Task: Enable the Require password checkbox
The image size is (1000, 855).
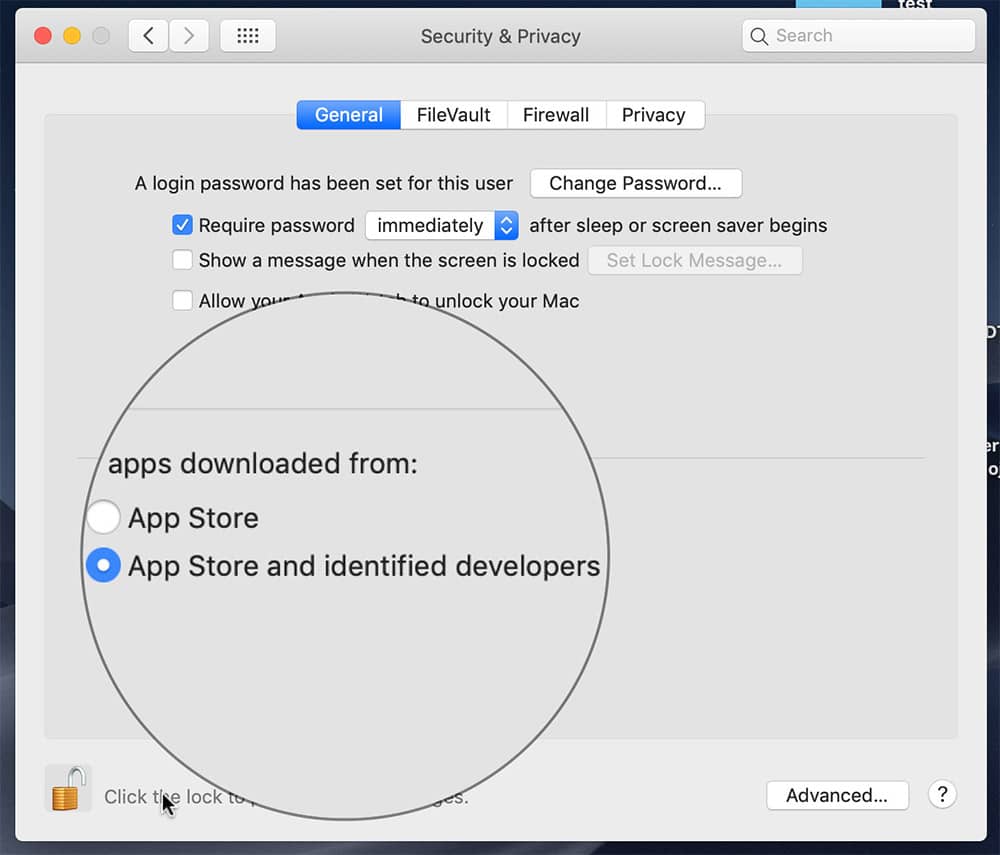Action: pyautogui.click(x=182, y=225)
